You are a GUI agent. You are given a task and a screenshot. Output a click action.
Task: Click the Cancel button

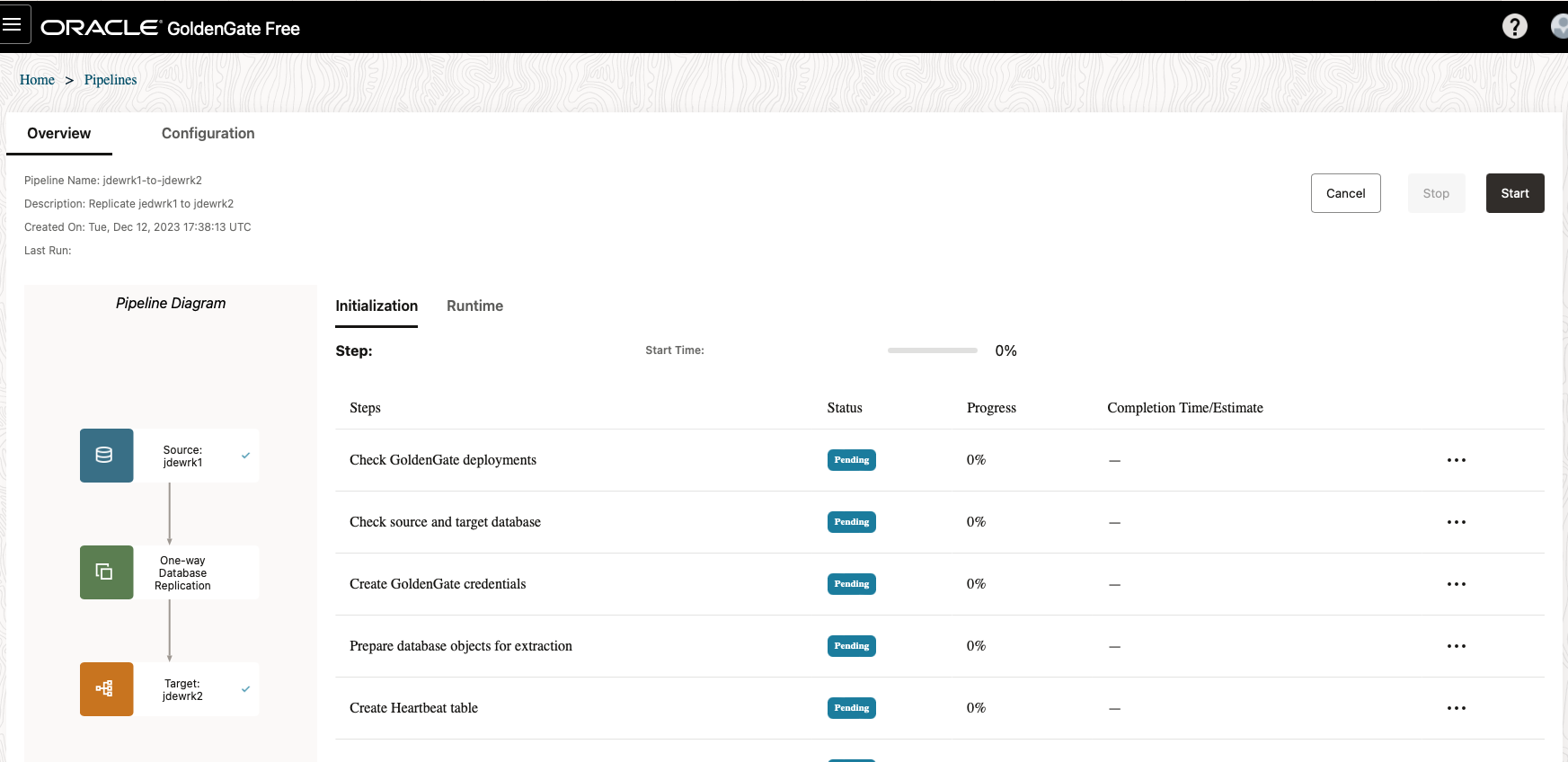[1346, 193]
